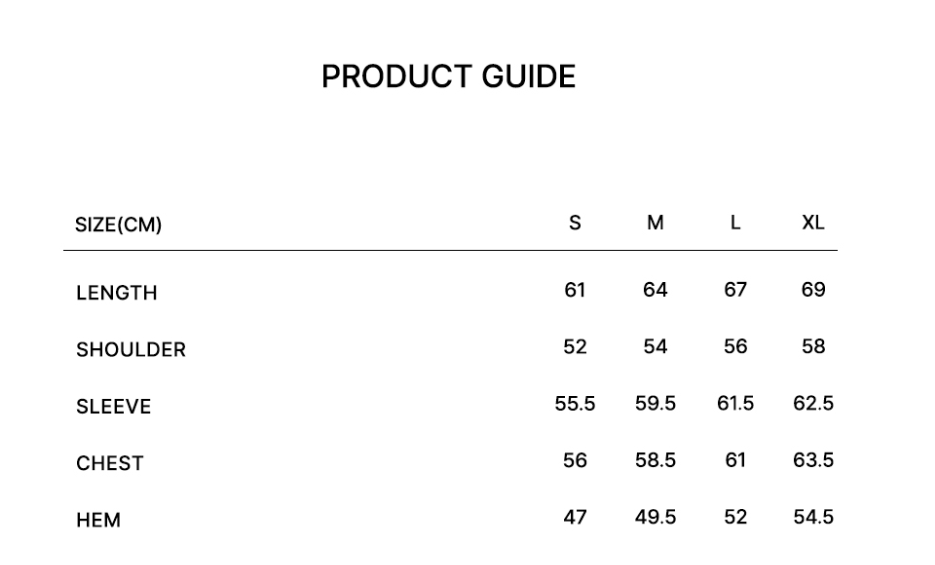
Task: Select the XL size column header
Action: [x=813, y=224]
